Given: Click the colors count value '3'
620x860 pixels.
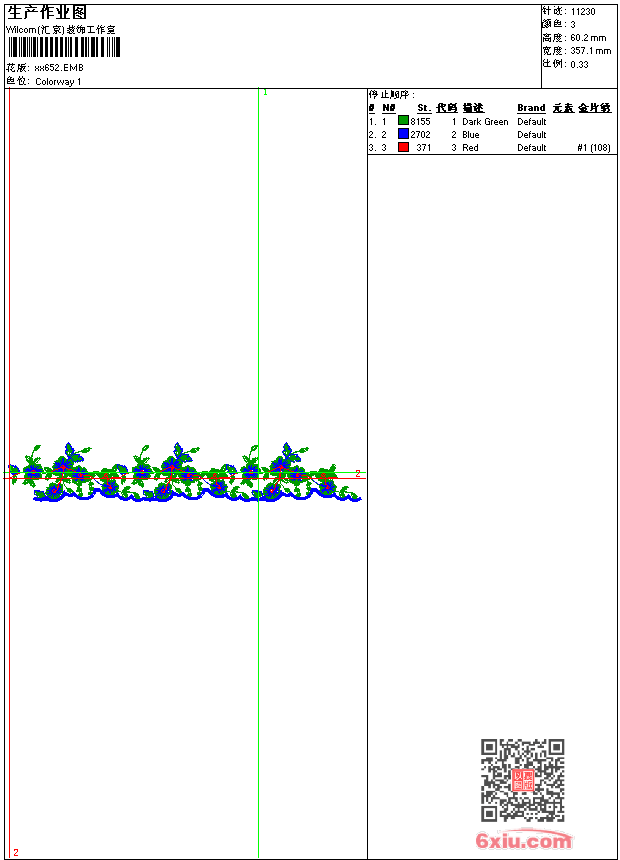Looking at the screenshot, I should point(573,25).
